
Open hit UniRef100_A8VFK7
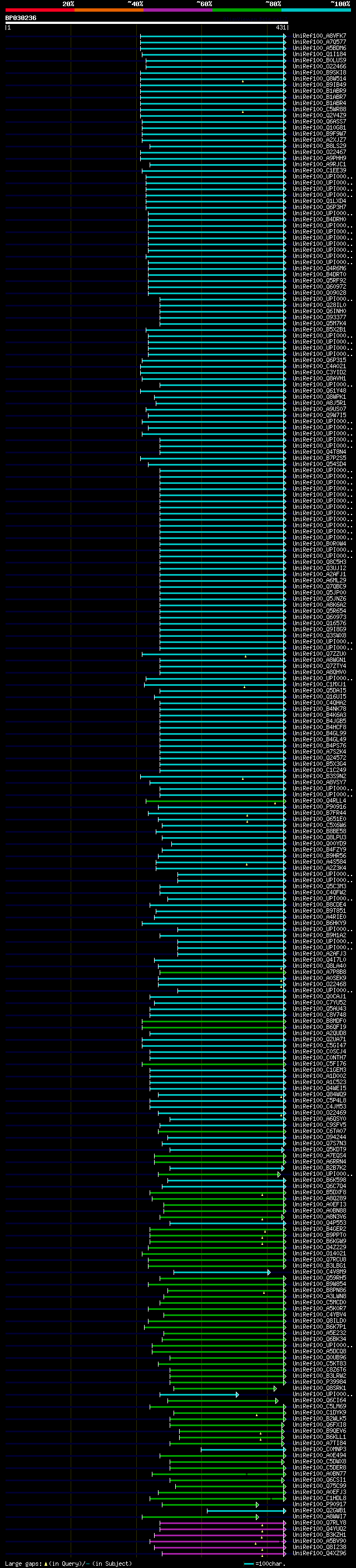point(319,36)
